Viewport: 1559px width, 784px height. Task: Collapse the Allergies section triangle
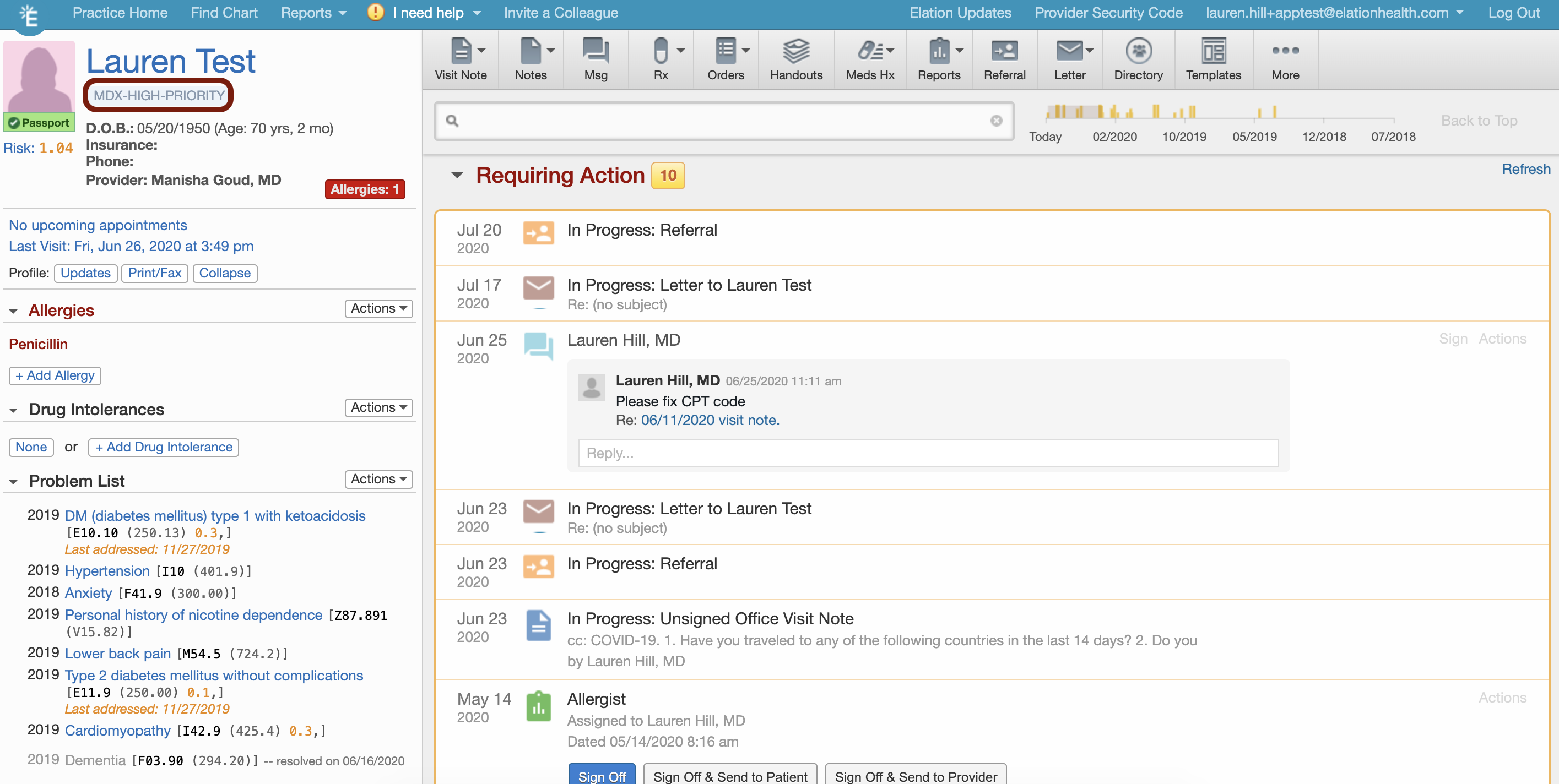coord(13,311)
